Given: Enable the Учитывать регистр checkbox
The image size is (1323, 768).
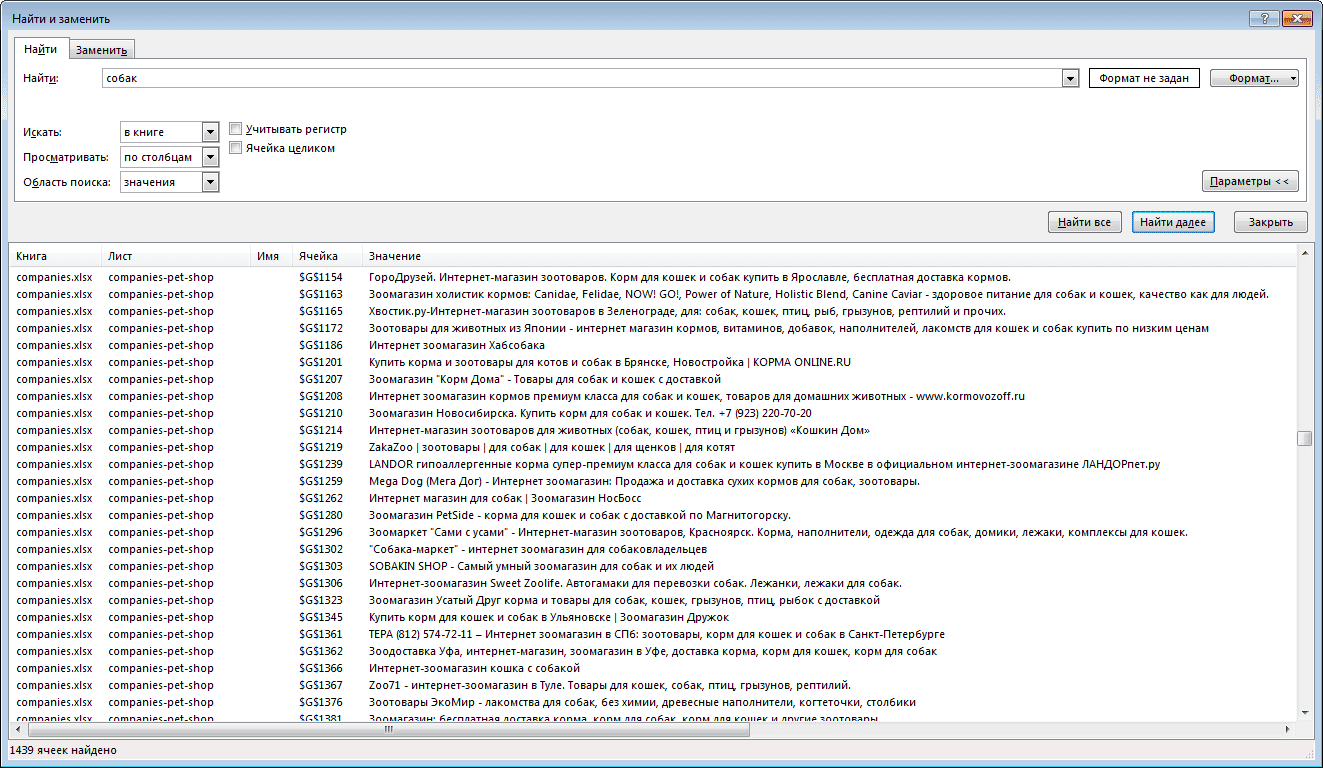Looking at the screenshot, I should click(x=236, y=129).
